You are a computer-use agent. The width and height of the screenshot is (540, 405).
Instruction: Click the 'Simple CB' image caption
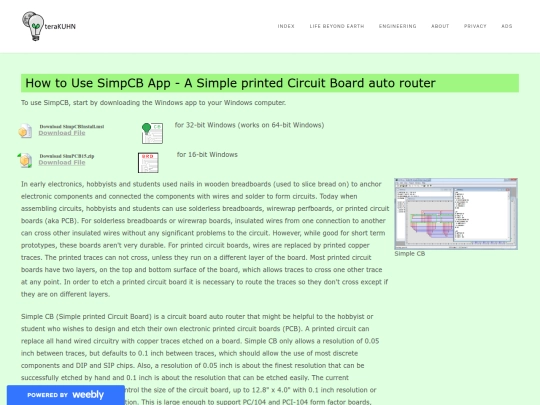pos(410,253)
